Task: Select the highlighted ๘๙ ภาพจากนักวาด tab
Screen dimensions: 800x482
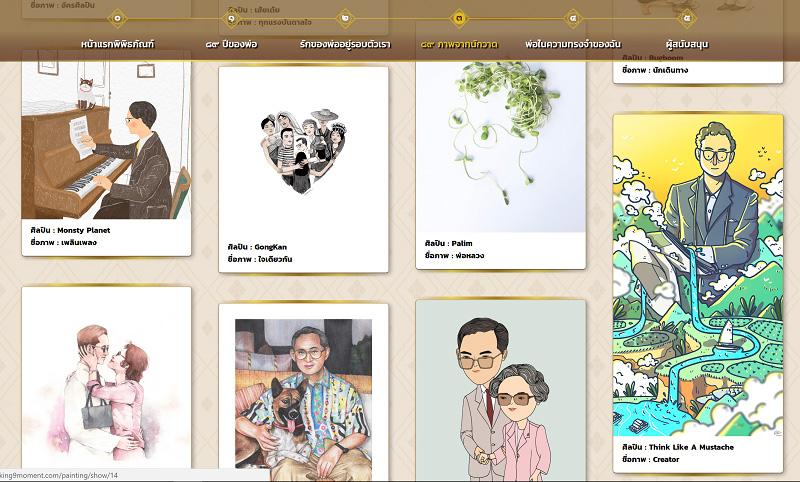Action: tap(459, 45)
